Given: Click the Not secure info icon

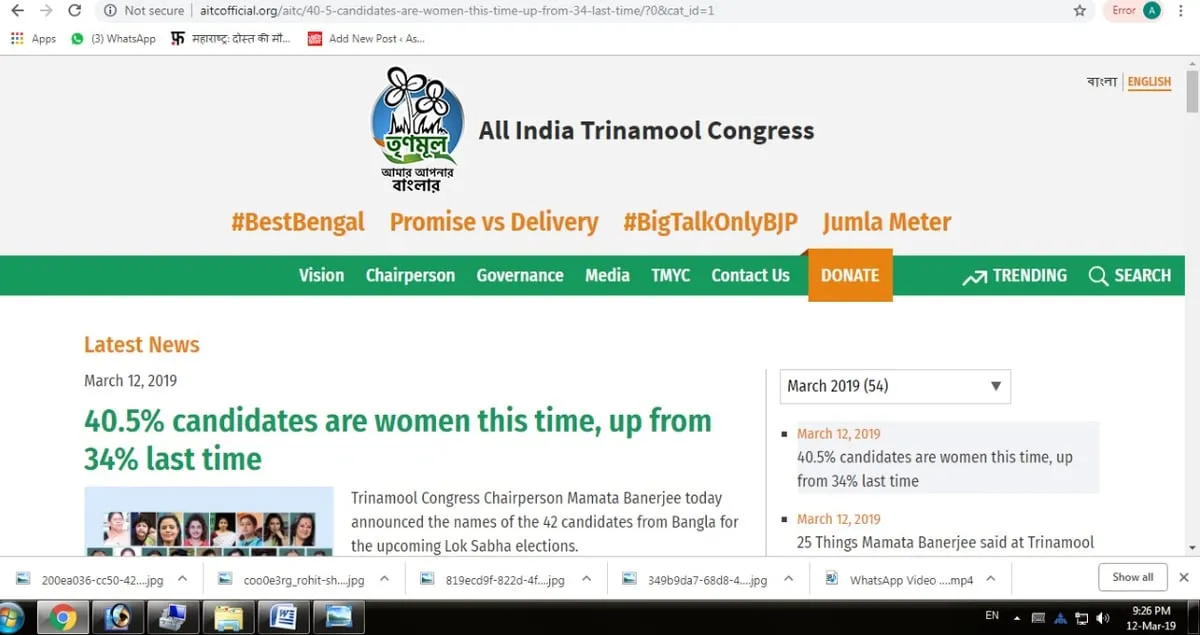Looking at the screenshot, I should click(110, 11).
